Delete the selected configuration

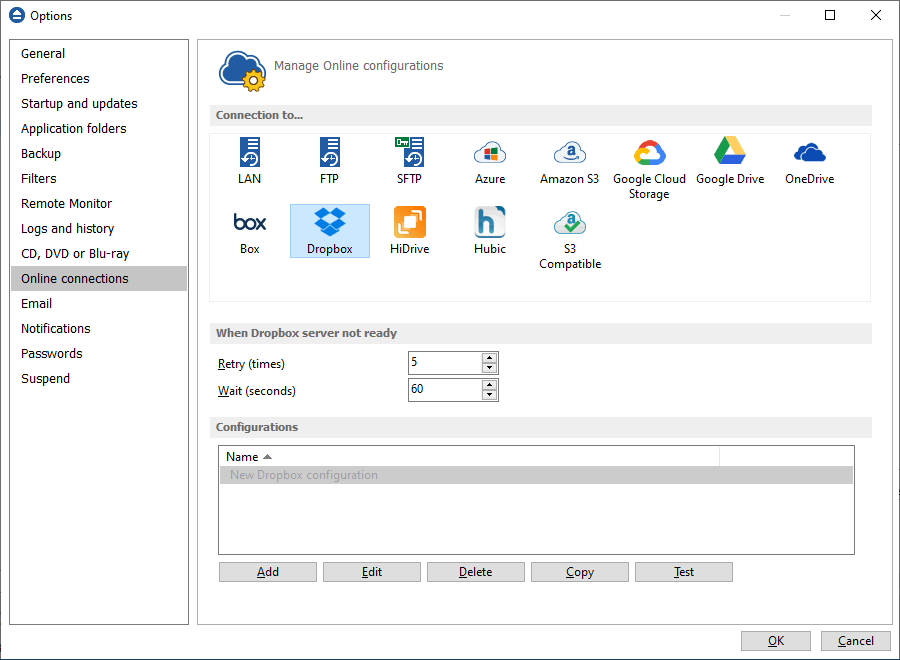click(476, 572)
